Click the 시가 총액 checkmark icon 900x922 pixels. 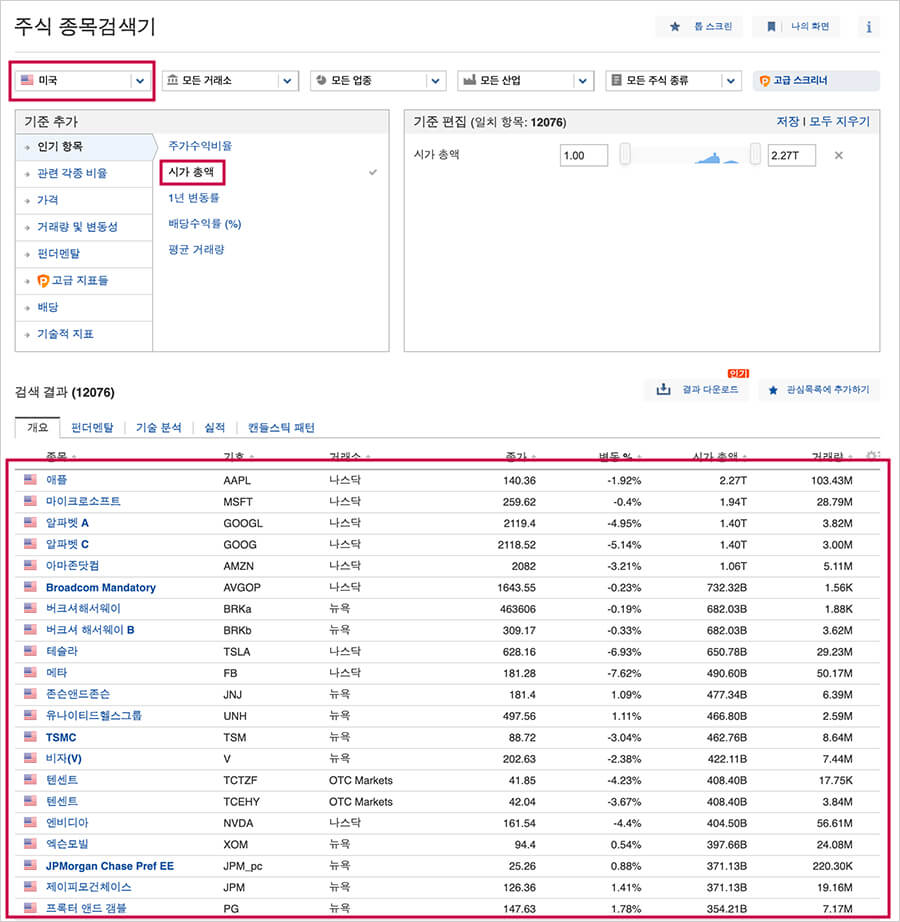(x=373, y=172)
